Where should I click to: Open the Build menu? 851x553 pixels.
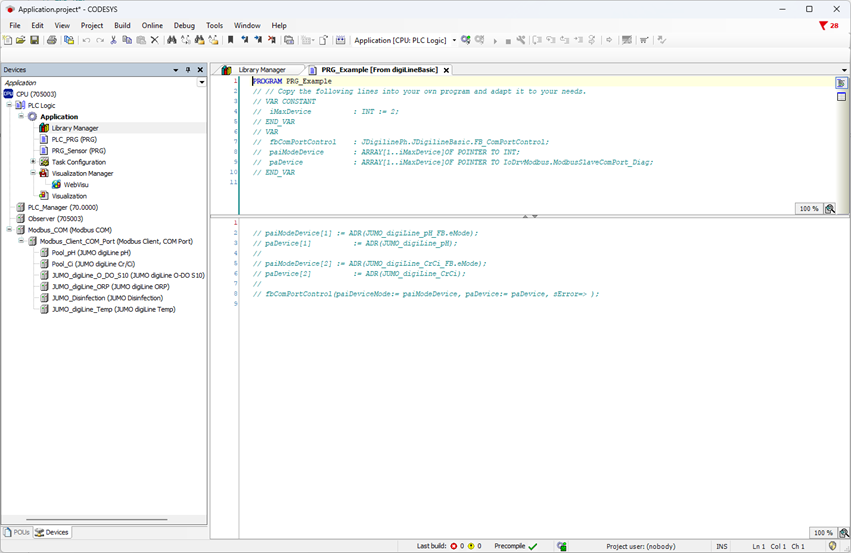coord(122,26)
